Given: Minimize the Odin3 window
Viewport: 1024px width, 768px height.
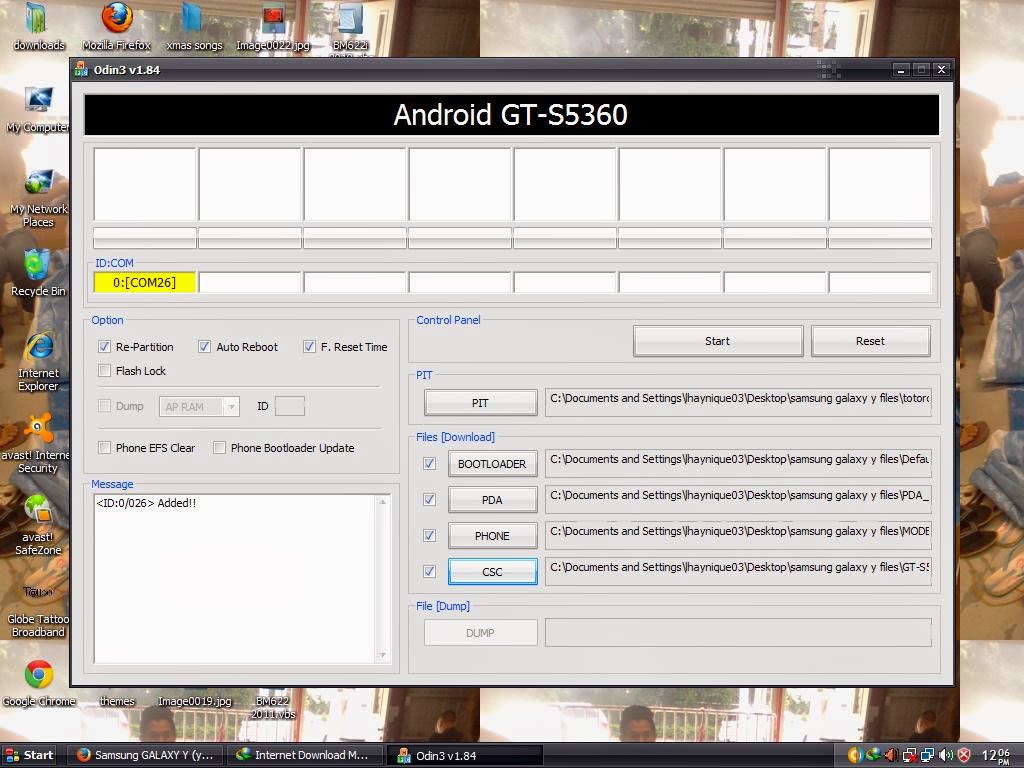Looking at the screenshot, I should pyautogui.click(x=901, y=69).
